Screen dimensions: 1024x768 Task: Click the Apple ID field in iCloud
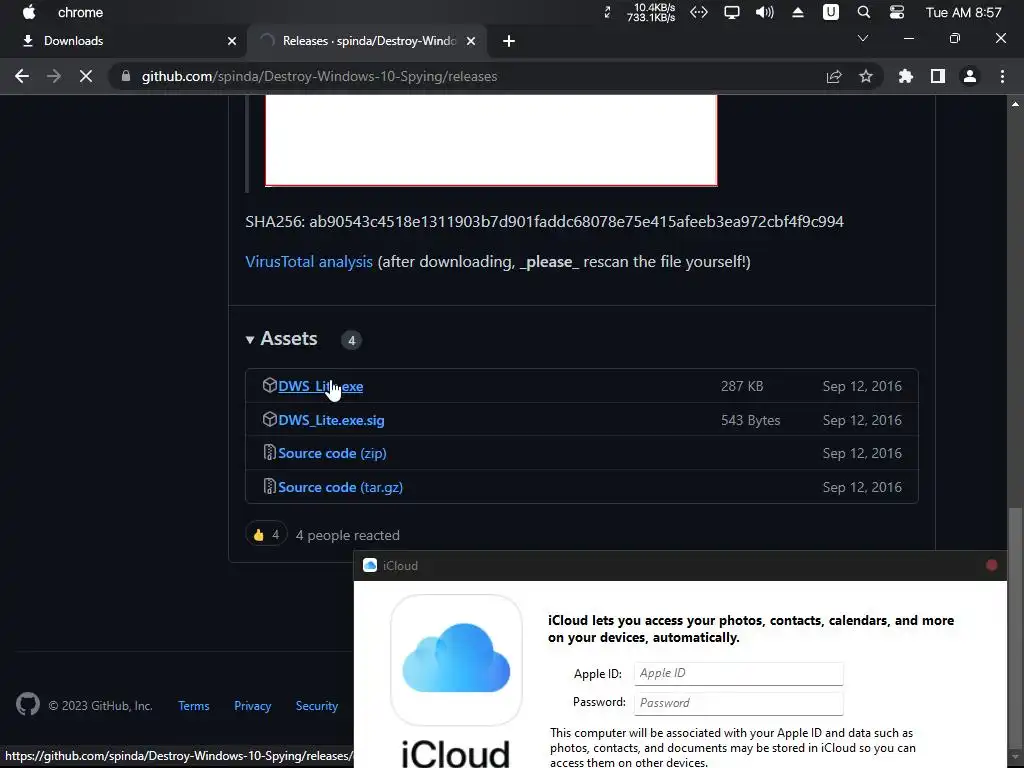[739, 673]
